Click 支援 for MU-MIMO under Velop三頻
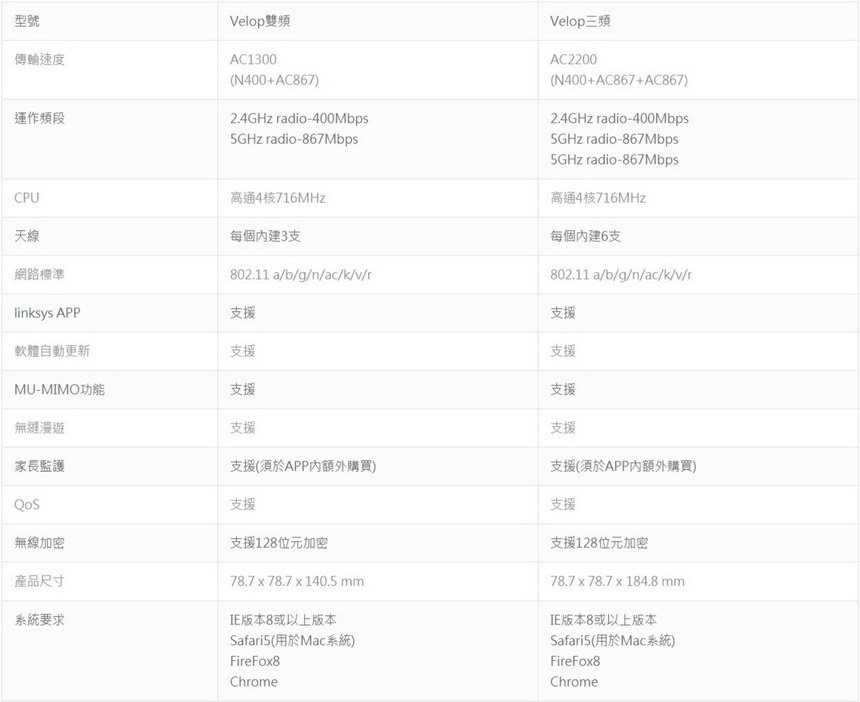Image resolution: width=860 pixels, height=702 pixels. (563, 389)
